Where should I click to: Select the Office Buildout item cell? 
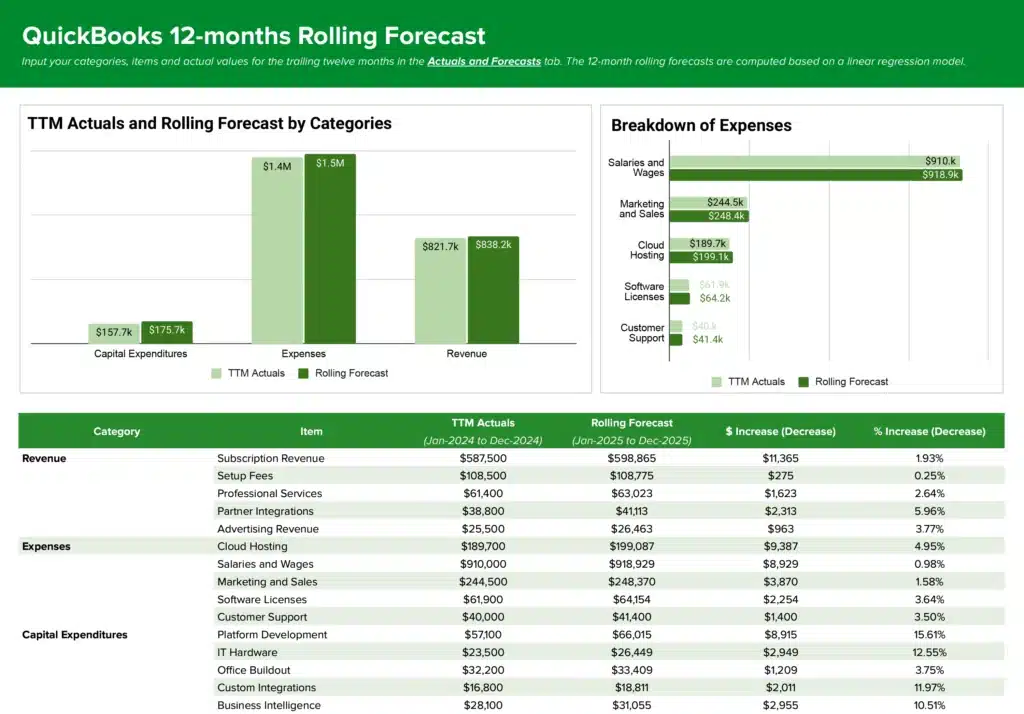coord(253,670)
